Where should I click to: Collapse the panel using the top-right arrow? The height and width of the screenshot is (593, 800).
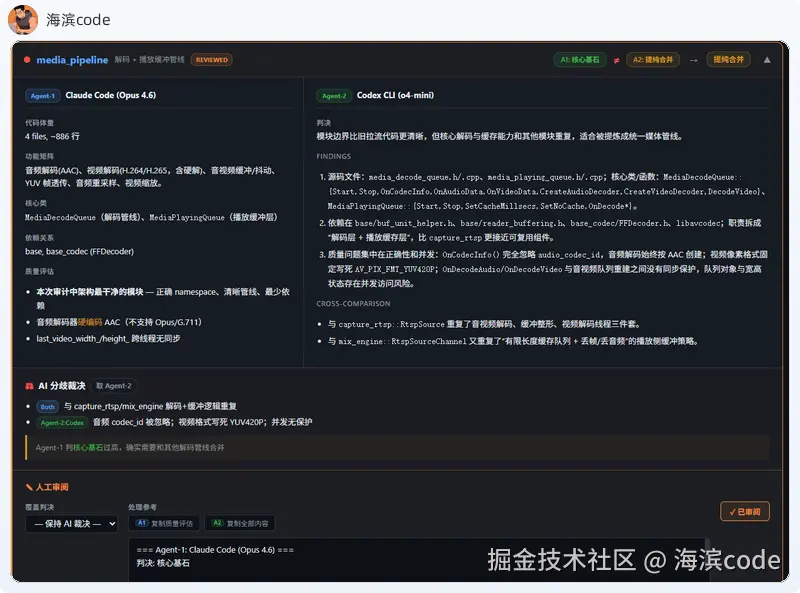(767, 60)
